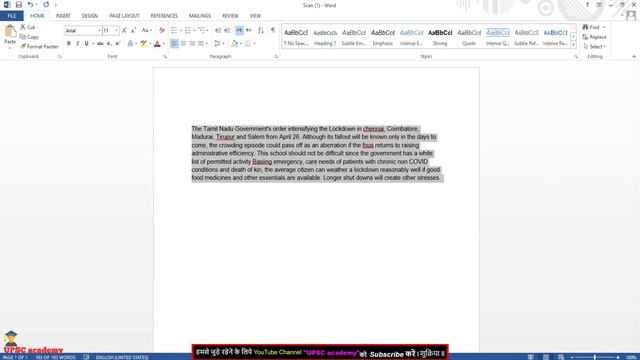The width and height of the screenshot is (640, 360).
Task: Click proofing errors icon in status bar
Action: tap(86, 357)
